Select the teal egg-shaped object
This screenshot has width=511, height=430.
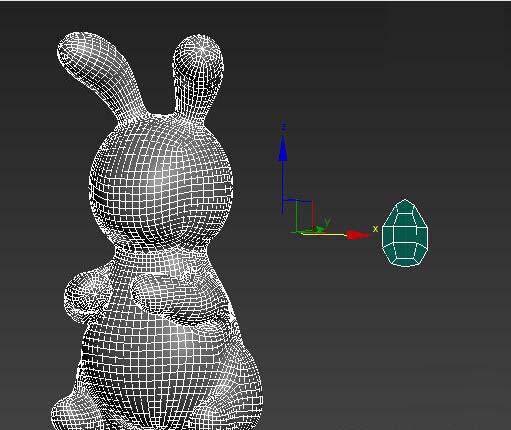405,233
